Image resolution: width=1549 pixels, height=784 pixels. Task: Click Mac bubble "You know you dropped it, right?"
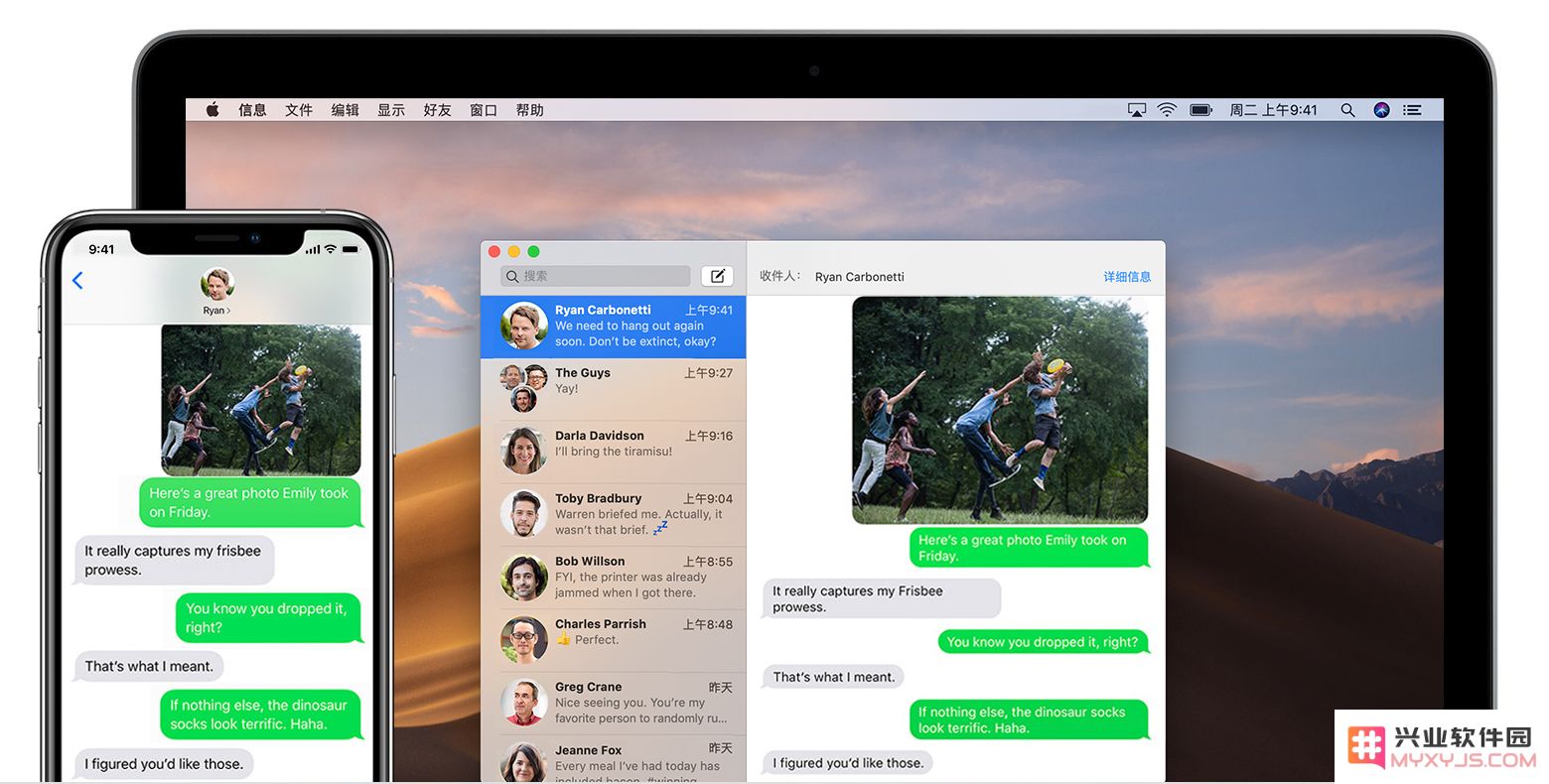[1043, 642]
